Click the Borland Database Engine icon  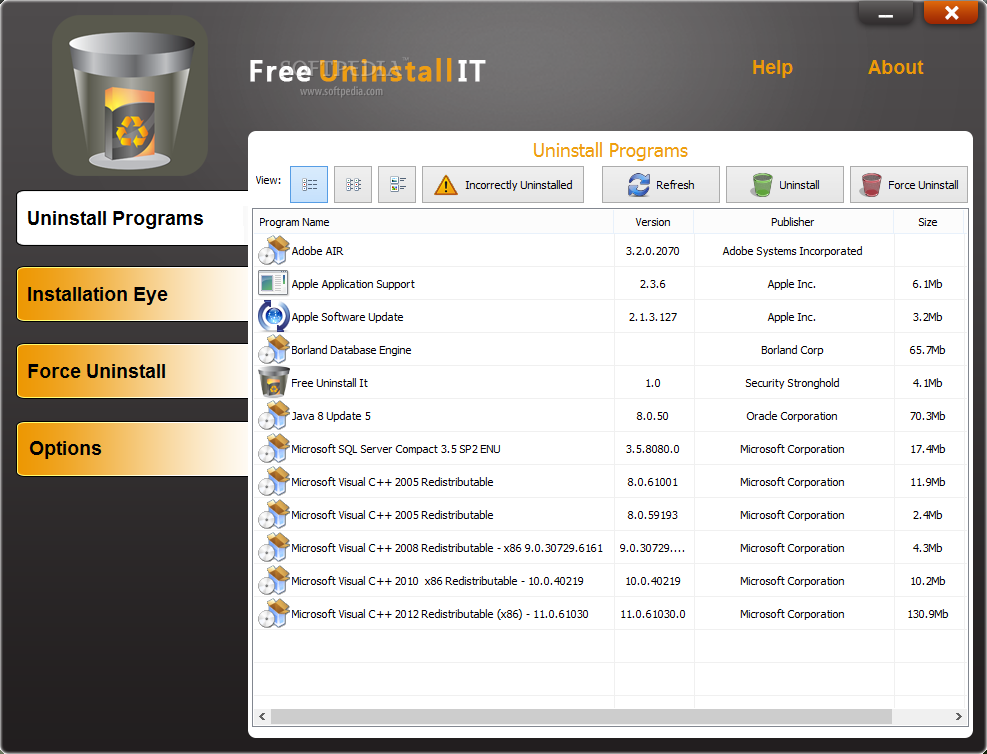tap(274, 349)
